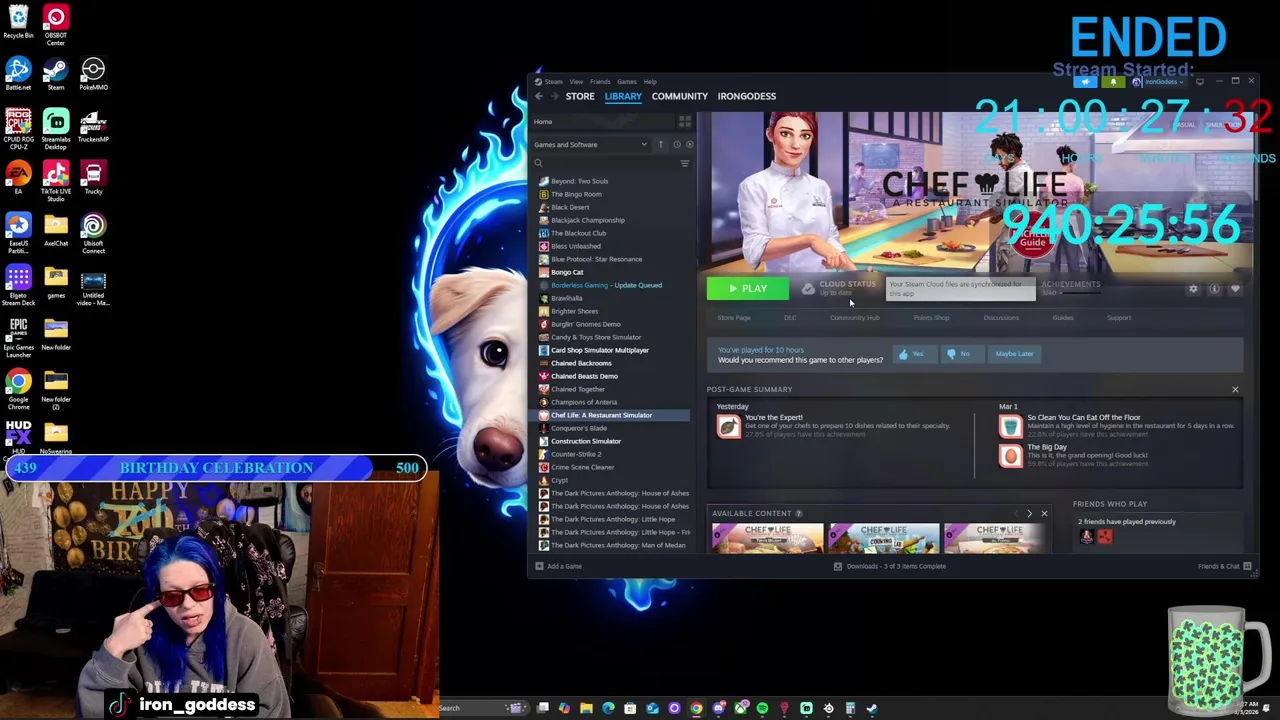Go back with Steam back arrow
1280x720 pixels.
pos(539,96)
